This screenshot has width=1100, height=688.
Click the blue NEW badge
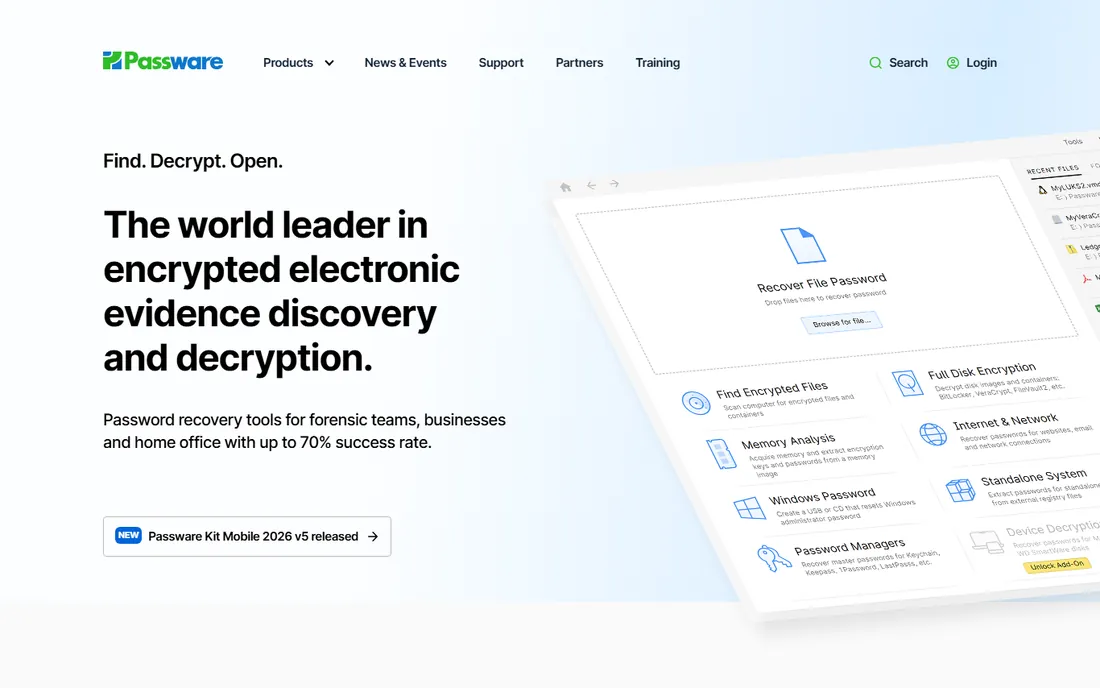coord(128,535)
